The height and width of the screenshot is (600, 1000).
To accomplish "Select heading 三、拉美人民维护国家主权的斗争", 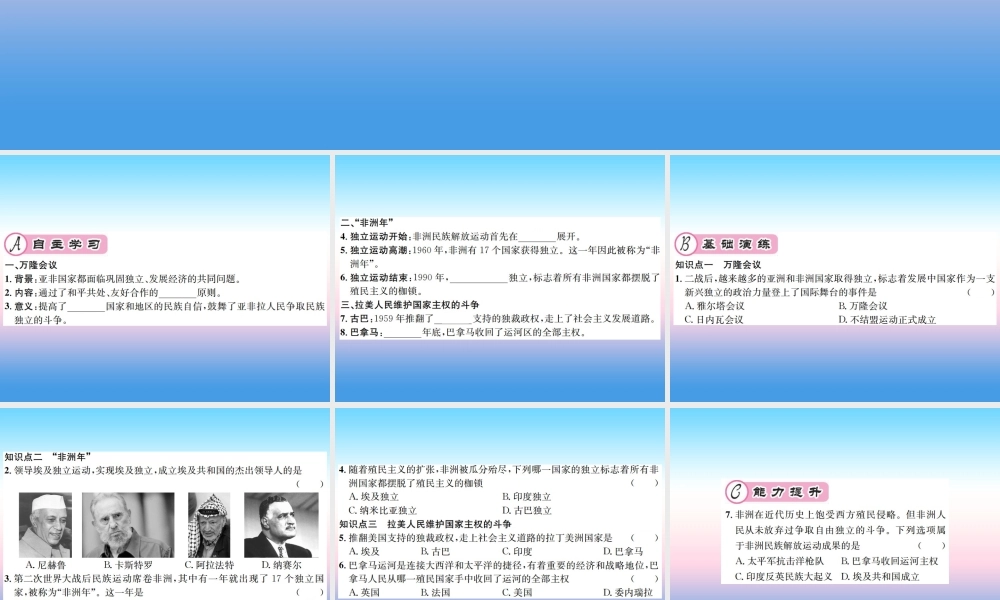I will point(409,305).
